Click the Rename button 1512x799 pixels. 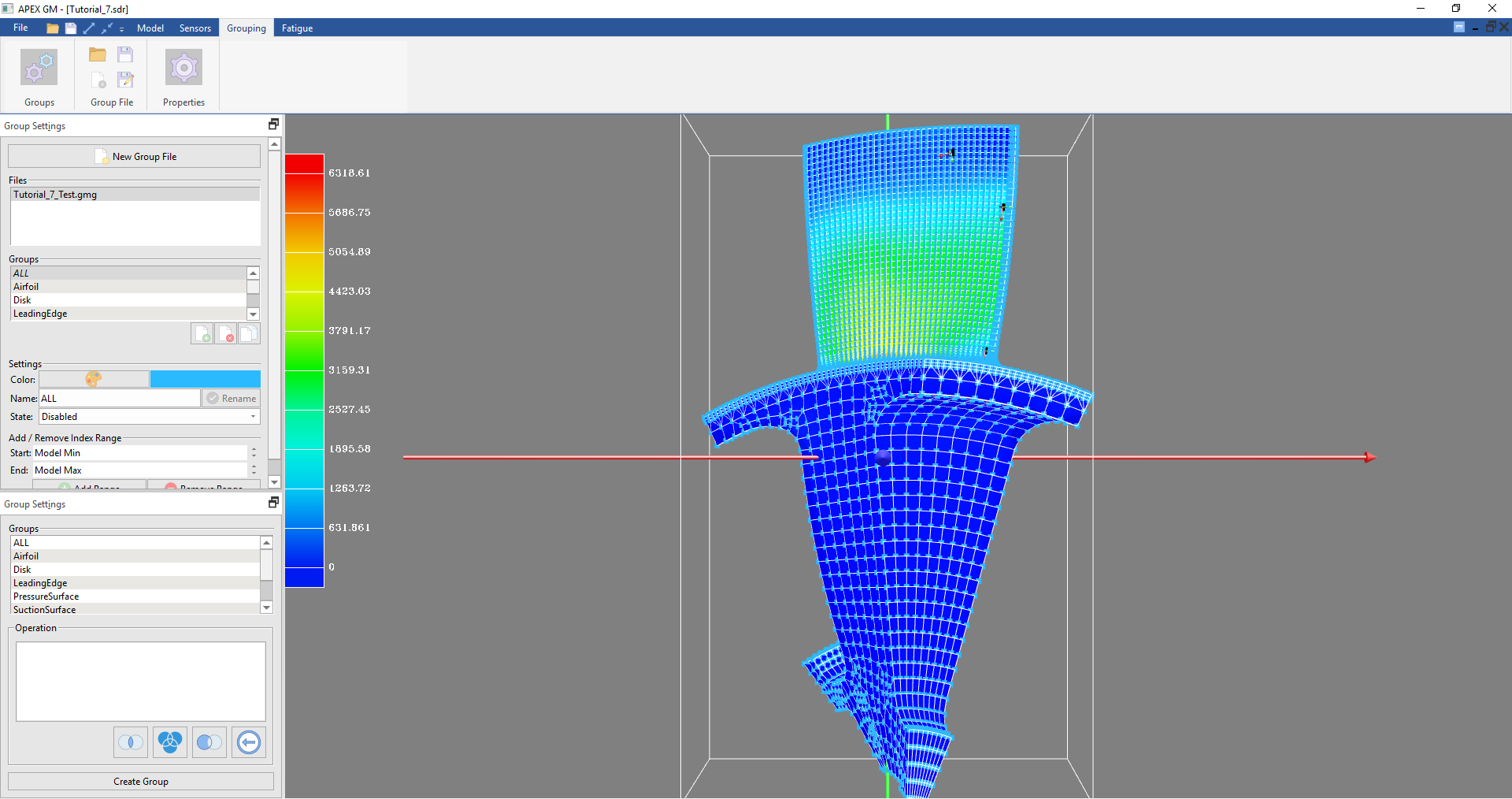click(232, 399)
